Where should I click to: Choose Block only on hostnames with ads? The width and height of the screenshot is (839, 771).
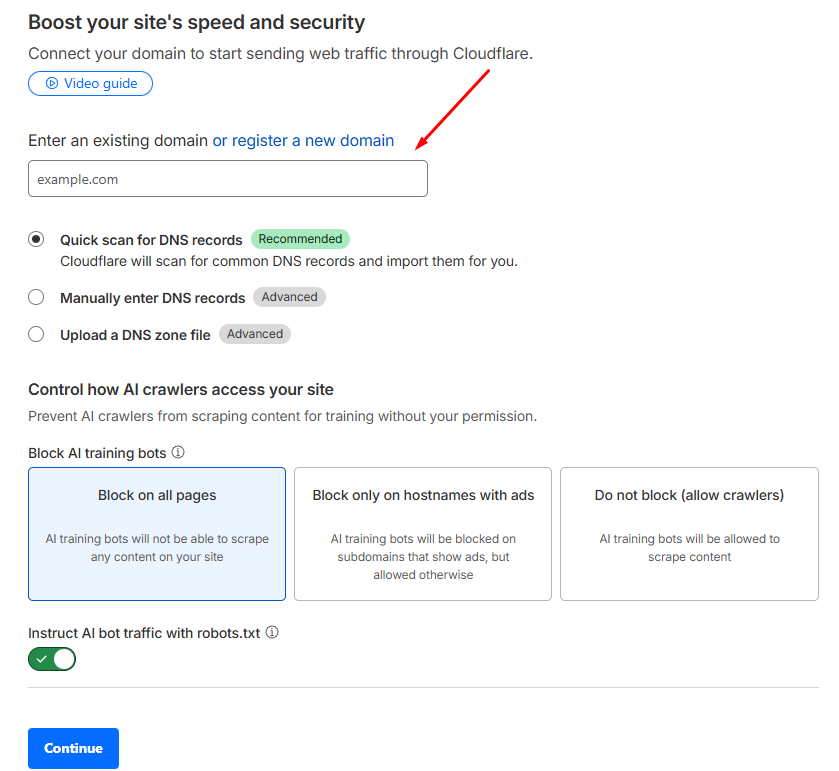(x=423, y=534)
